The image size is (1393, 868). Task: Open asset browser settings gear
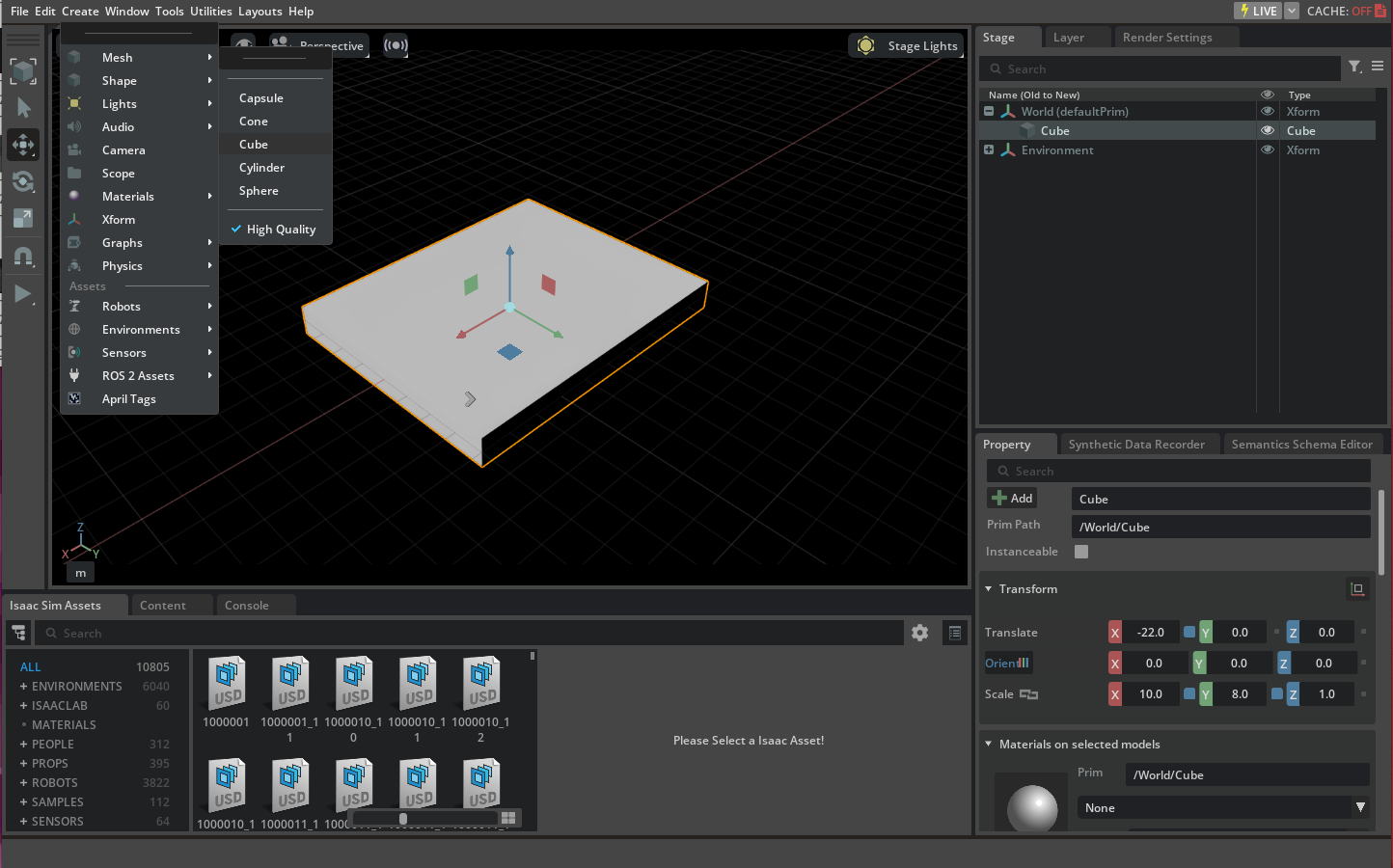click(919, 632)
